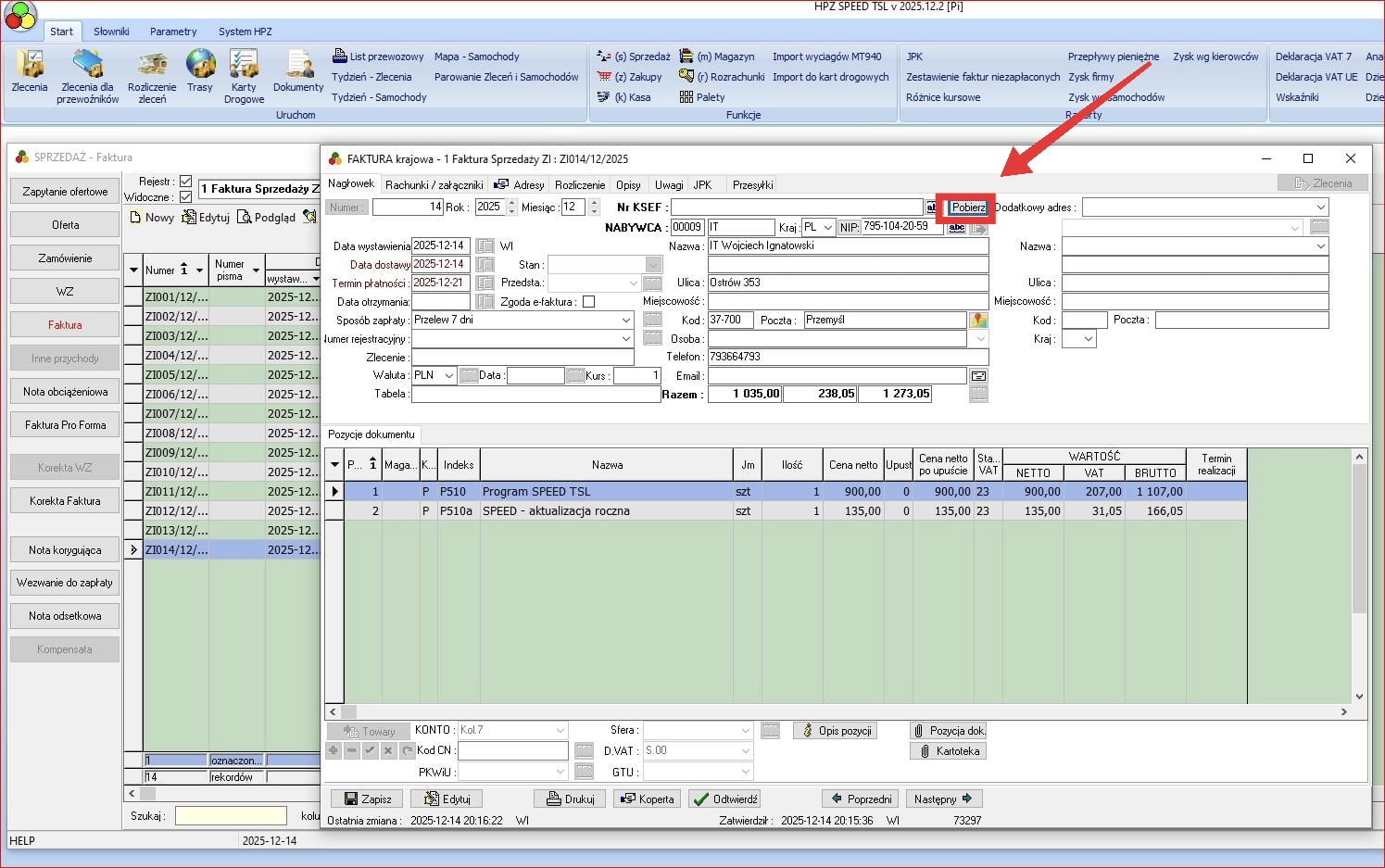Screen dimensions: 1385x868
Task: Open the Słowniki ribbon tab
Action: click(111, 31)
